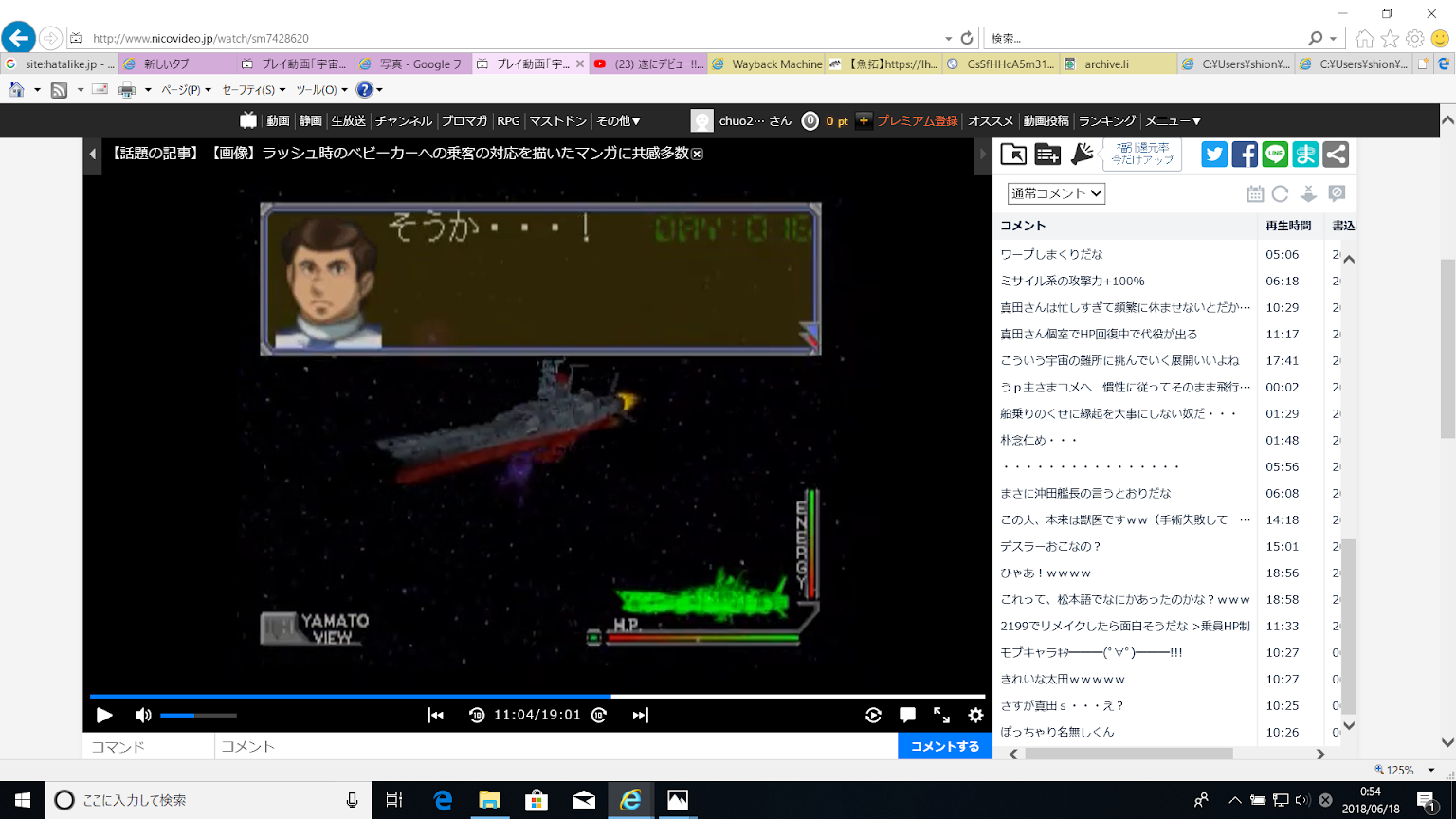Viewport: 1456px width, 819px height.
Task: Select the comment きれいな太田ｗｗｗｗｗ
Action: 1063,679
